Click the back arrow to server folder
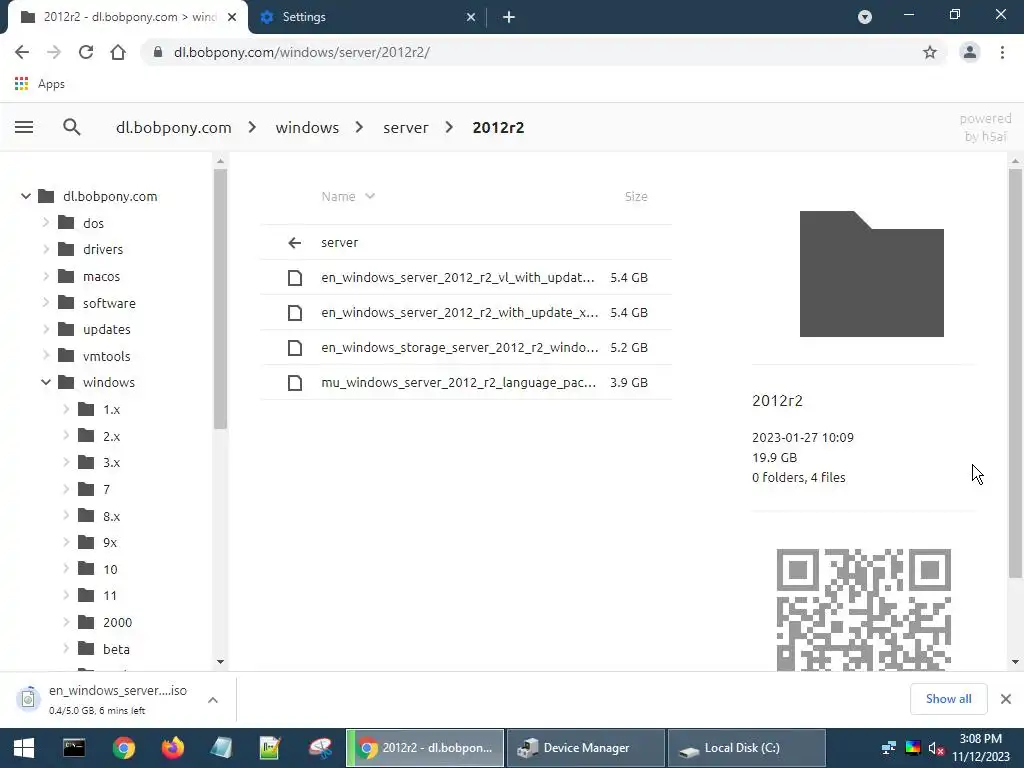Image resolution: width=1024 pixels, height=768 pixels. point(295,243)
